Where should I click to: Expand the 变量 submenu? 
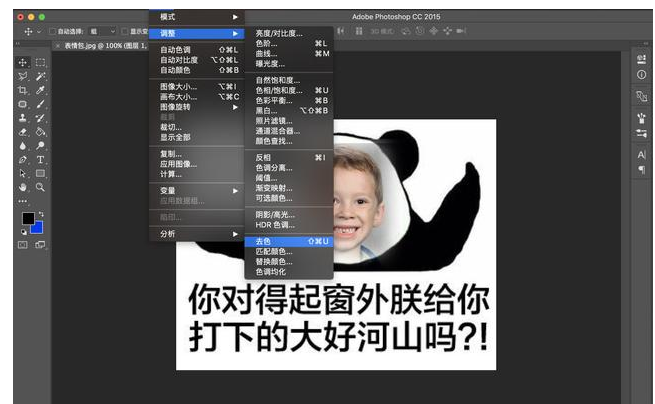tap(196, 191)
